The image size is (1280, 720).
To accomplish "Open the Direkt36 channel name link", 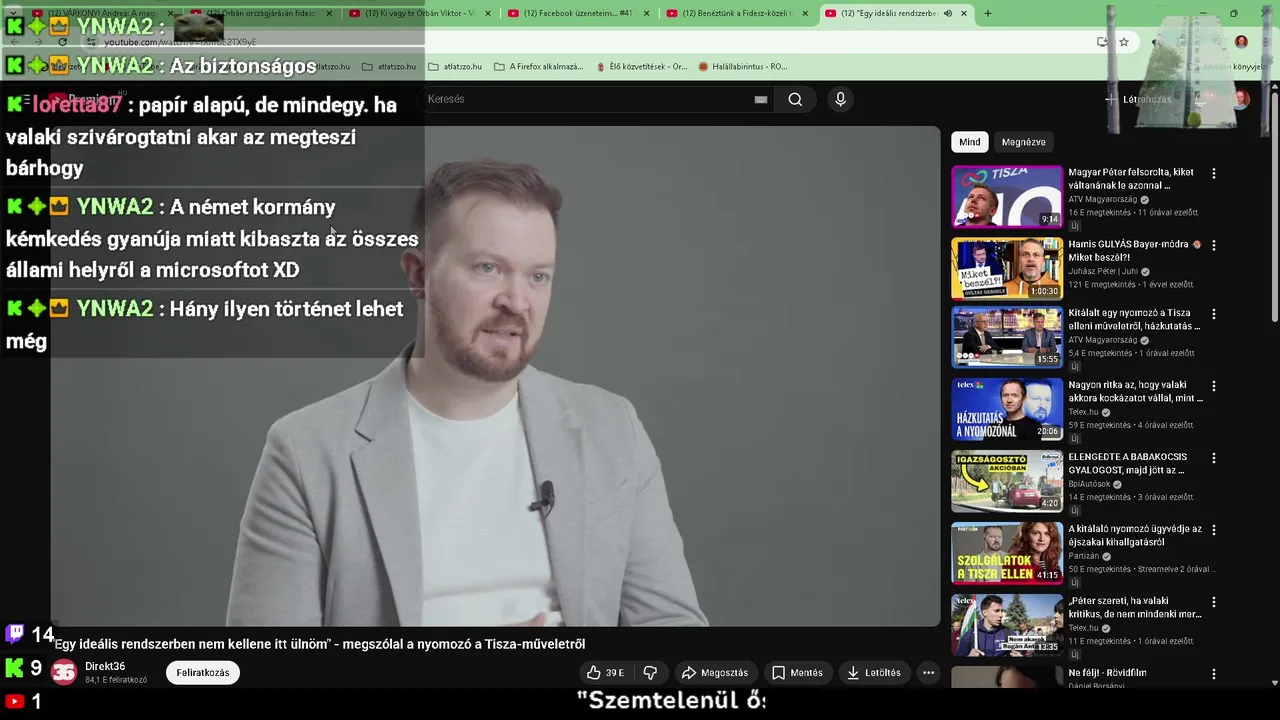I will [105, 667].
